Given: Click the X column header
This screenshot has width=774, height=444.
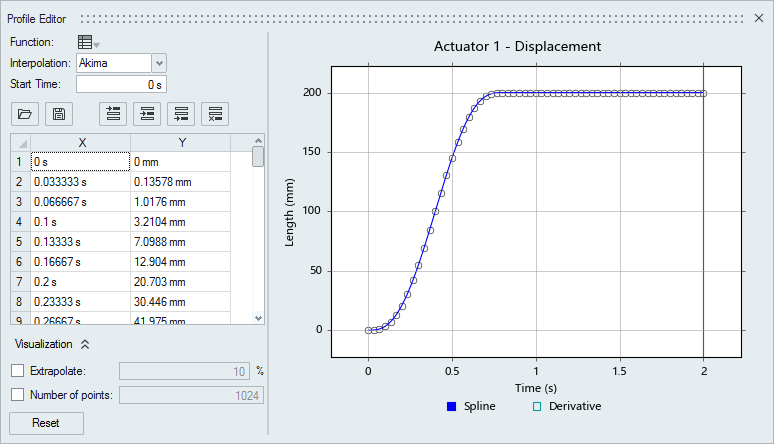Looking at the screenshot, I should coord(81,143).
